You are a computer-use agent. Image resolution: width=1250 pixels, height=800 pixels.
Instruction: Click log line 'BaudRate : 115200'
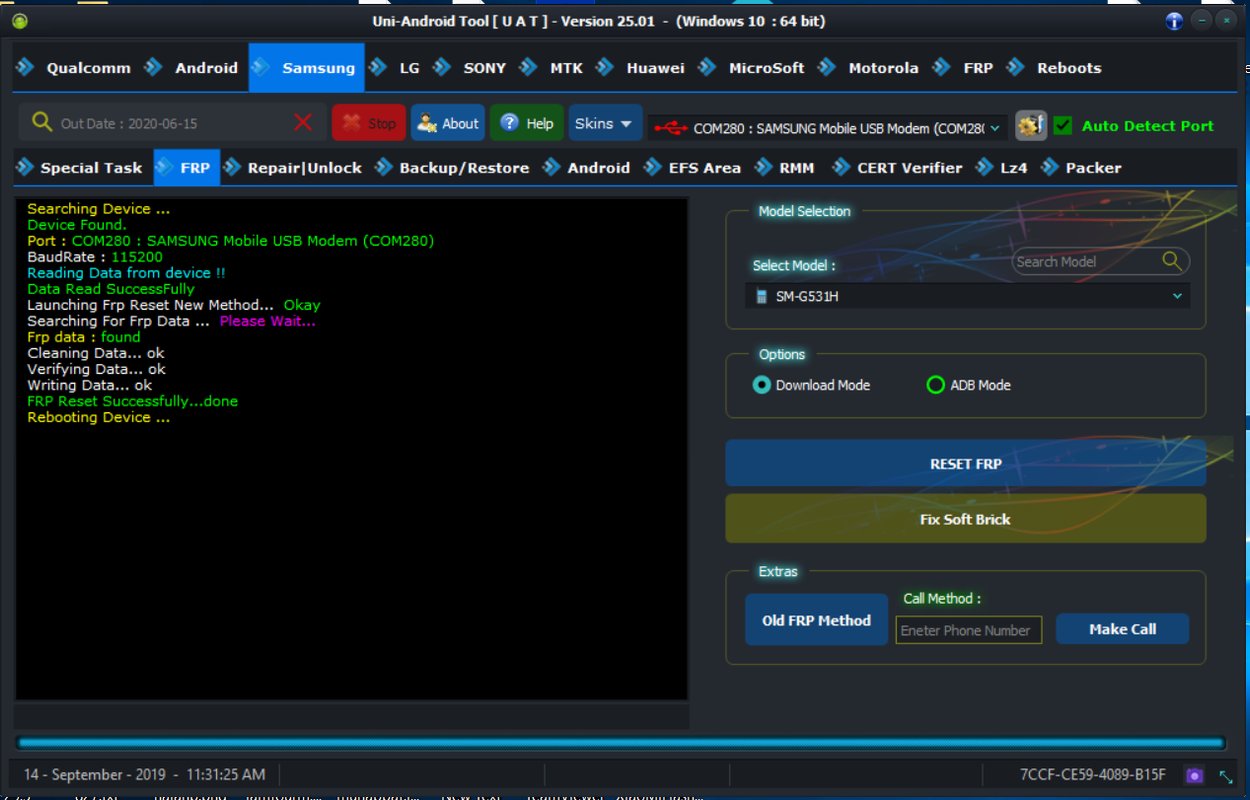(x=94, y=257)
